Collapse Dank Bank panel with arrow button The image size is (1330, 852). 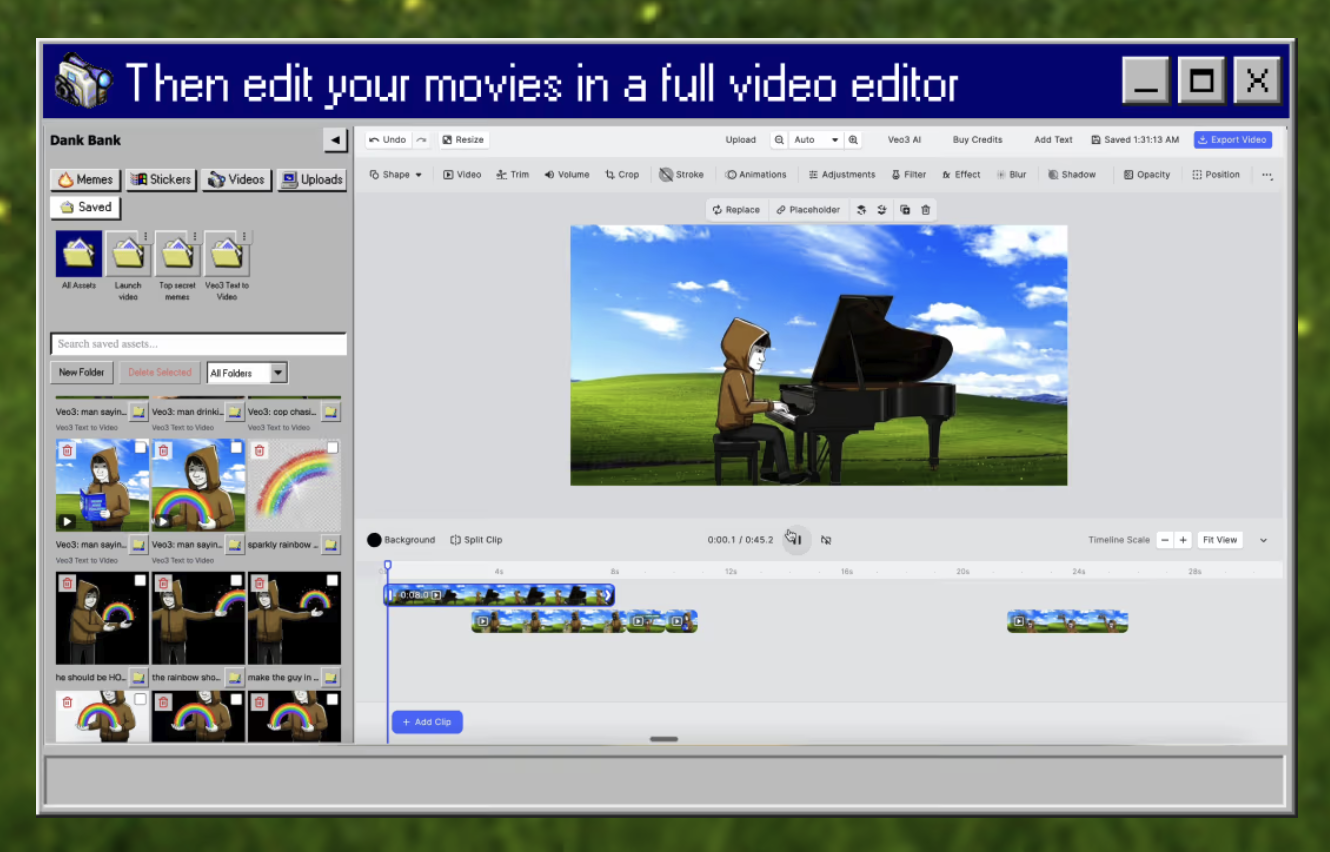335,140
